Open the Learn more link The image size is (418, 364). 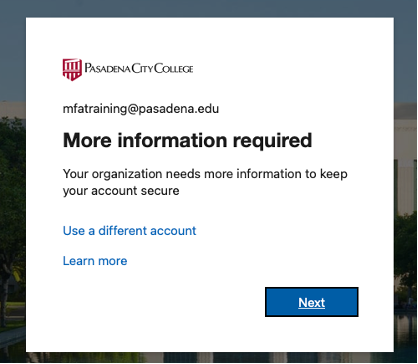(95, 261)
